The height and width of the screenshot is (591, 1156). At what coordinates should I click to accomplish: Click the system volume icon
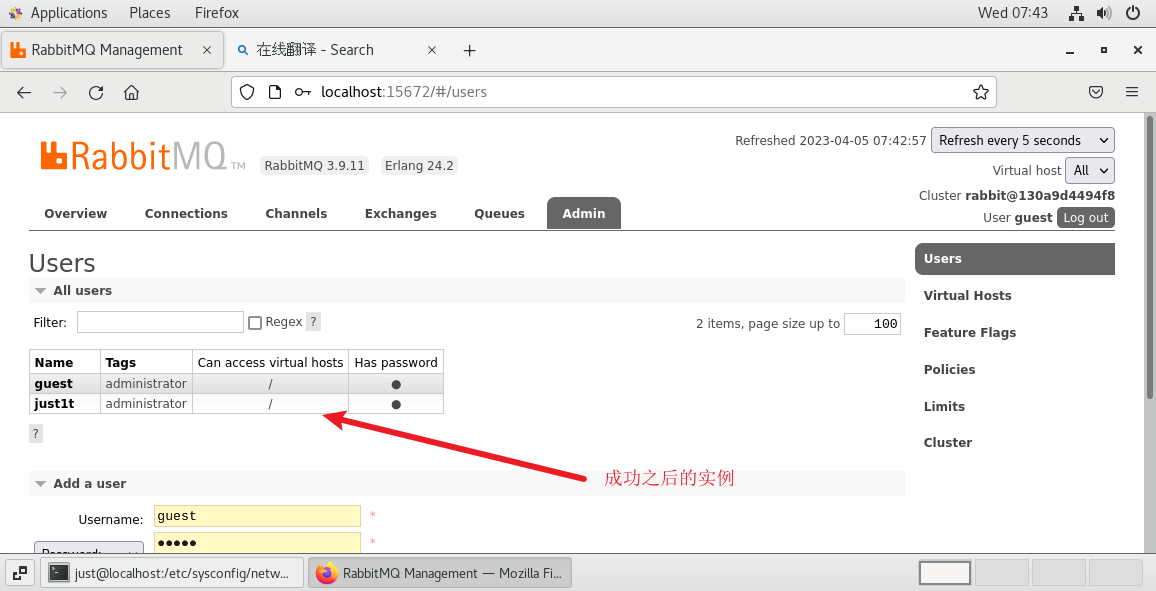coord(1104,13)
